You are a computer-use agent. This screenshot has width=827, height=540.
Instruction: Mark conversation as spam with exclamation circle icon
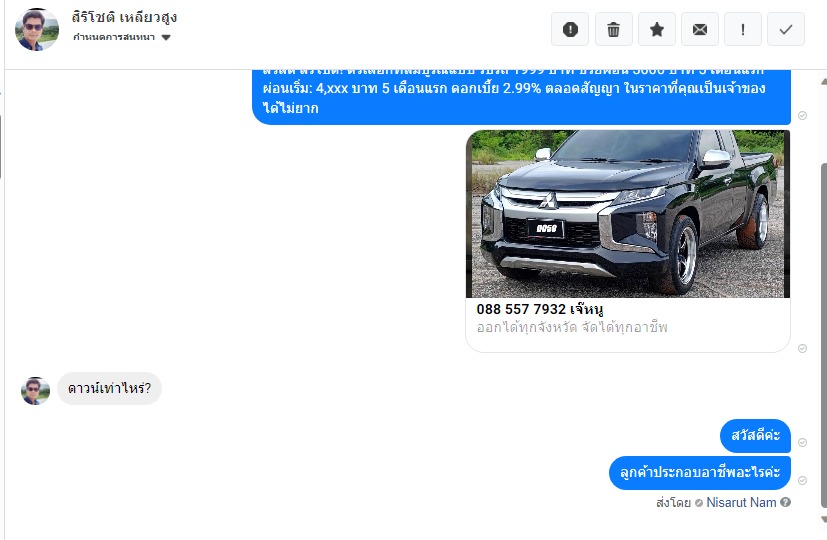(570, 30)
